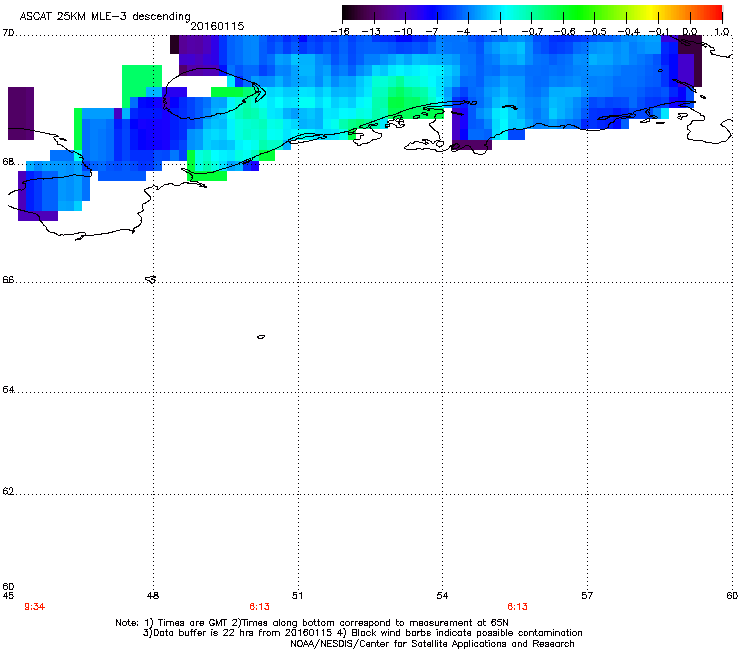740x650 pixels.
Task: Click the '-1' color scale label
Action: 496,32
